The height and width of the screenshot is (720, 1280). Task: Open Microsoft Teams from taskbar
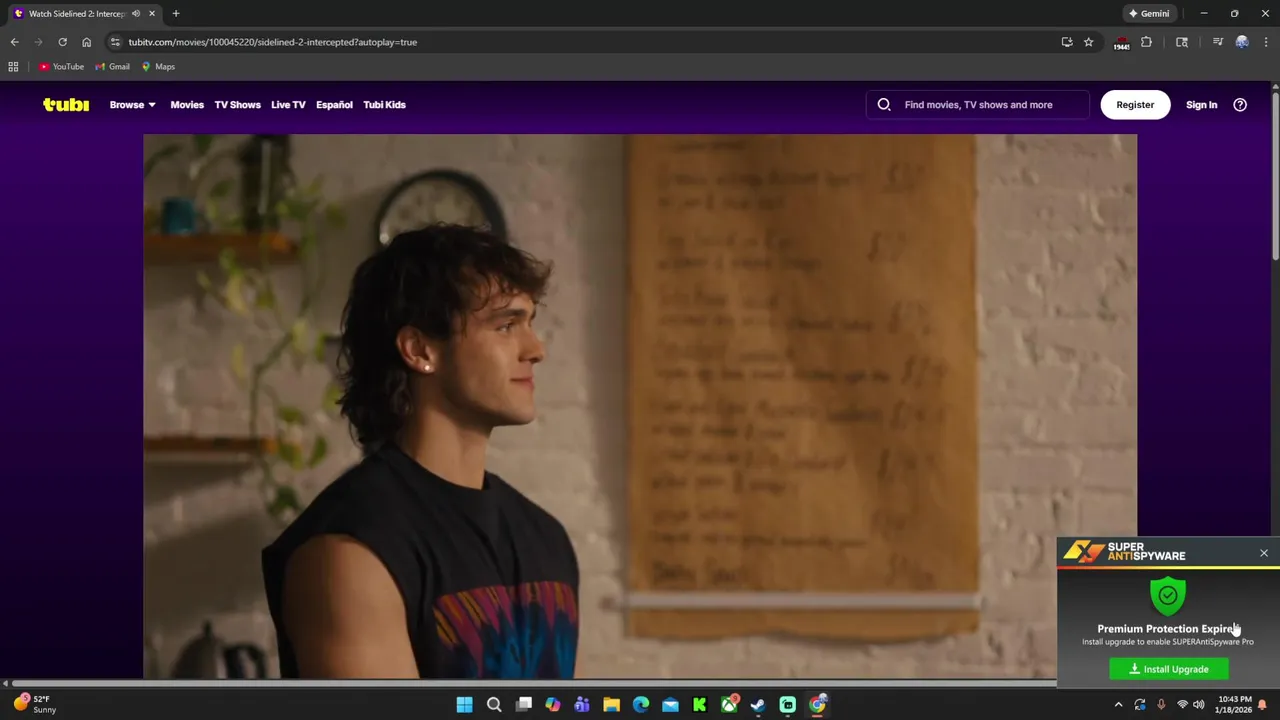tap(582, 705)
